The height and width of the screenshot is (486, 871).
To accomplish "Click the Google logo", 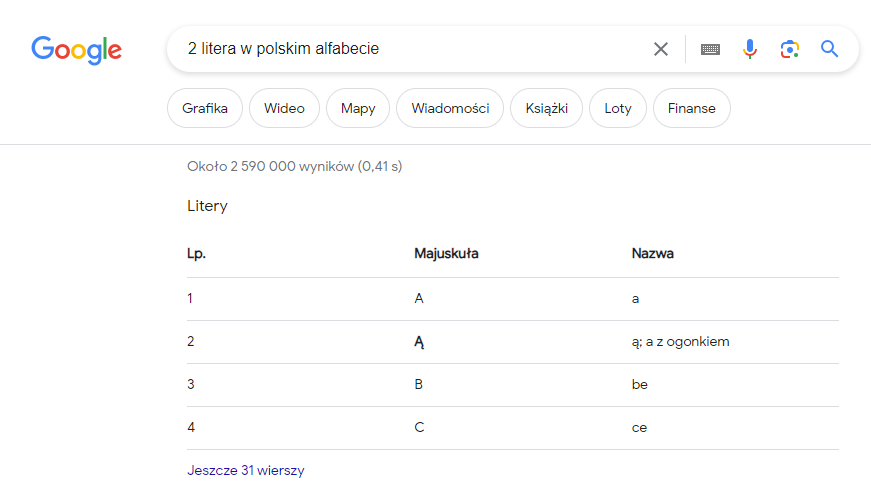I will point(76,49).
